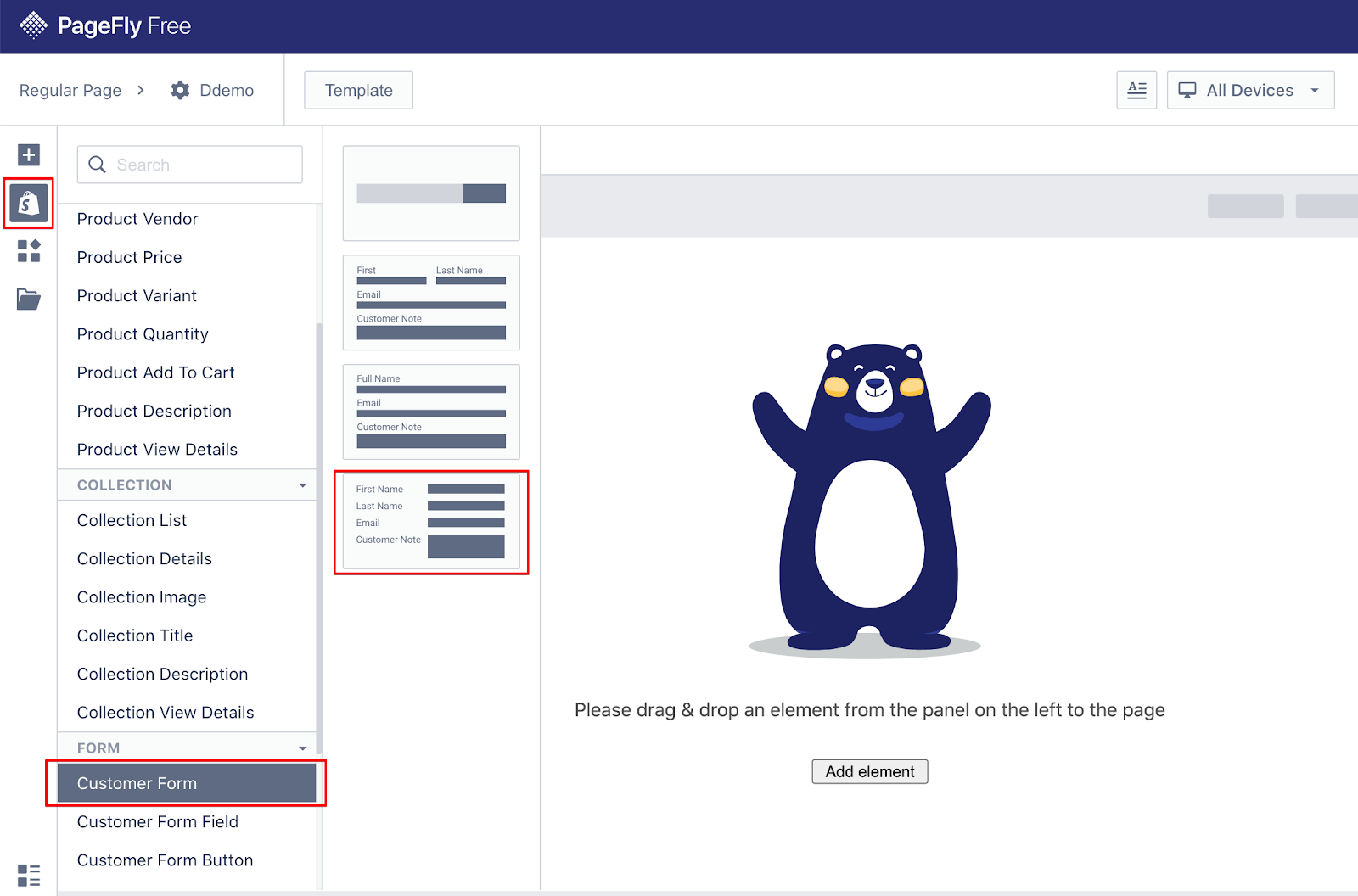
Task: Click the page outline list icon at bottom left
Action: click(x=28, y=874)
